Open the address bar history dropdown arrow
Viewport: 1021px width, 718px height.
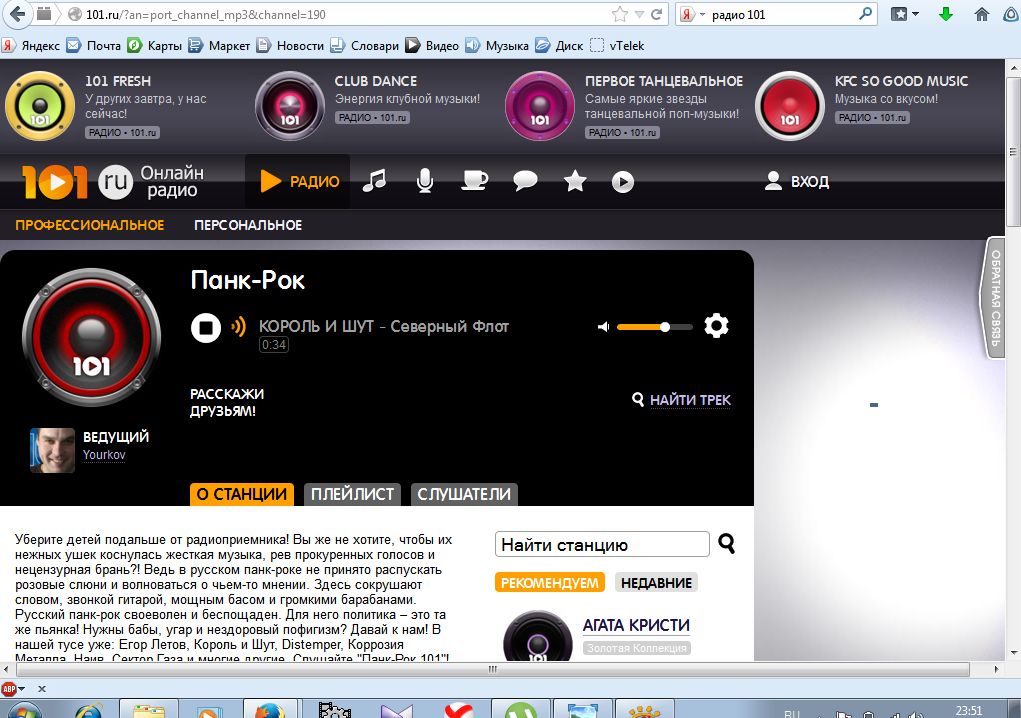click(639, 14)
